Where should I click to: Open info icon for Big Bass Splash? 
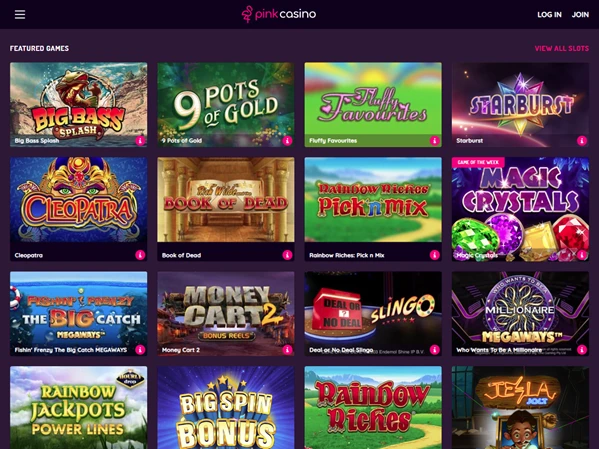click(x=140, y=140)
